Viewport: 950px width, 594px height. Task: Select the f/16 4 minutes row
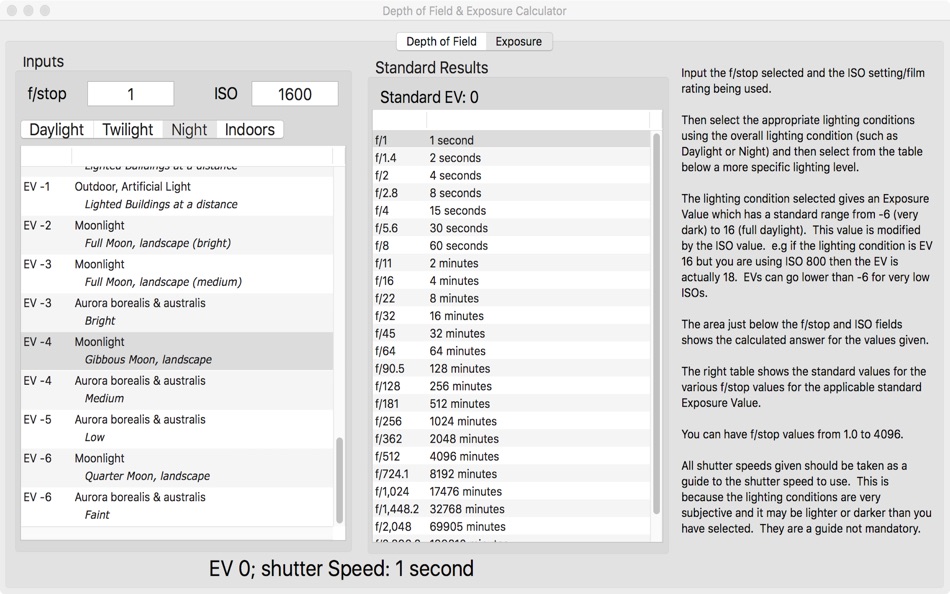[x=511, y=281]
